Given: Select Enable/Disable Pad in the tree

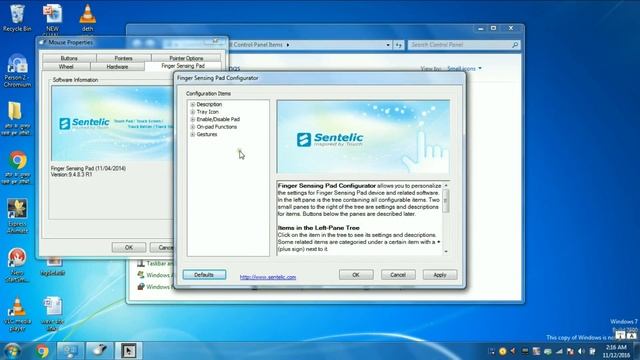Looking at the screenshot, I should [x=218, y=120].
